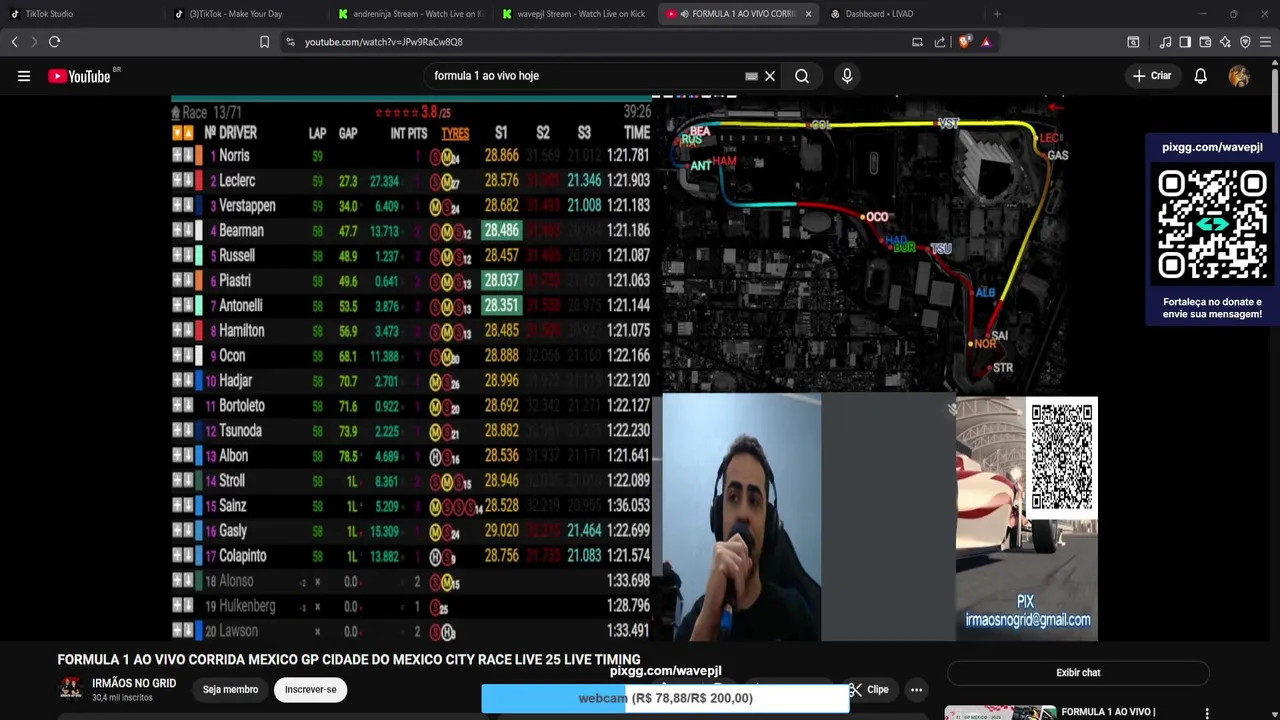Open the browser main menu
The height and width of the screenshot is (720, 1280).
click(1265, 42)
